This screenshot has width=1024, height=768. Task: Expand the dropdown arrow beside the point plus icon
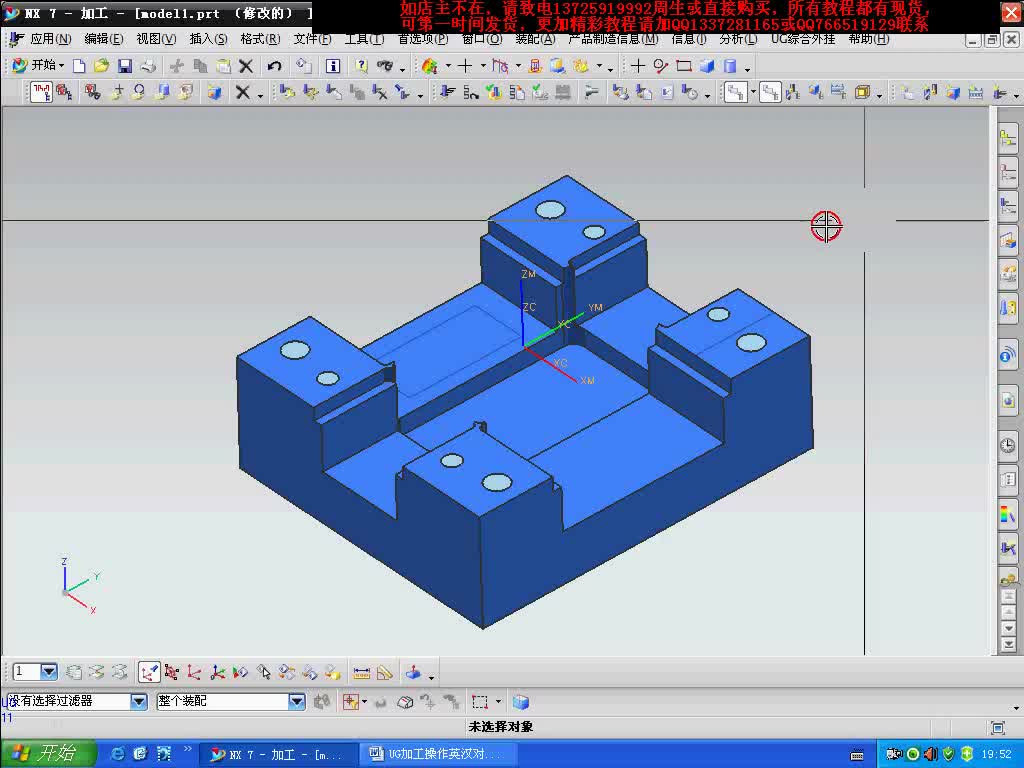pyautogui.click(x=483, y=66)
